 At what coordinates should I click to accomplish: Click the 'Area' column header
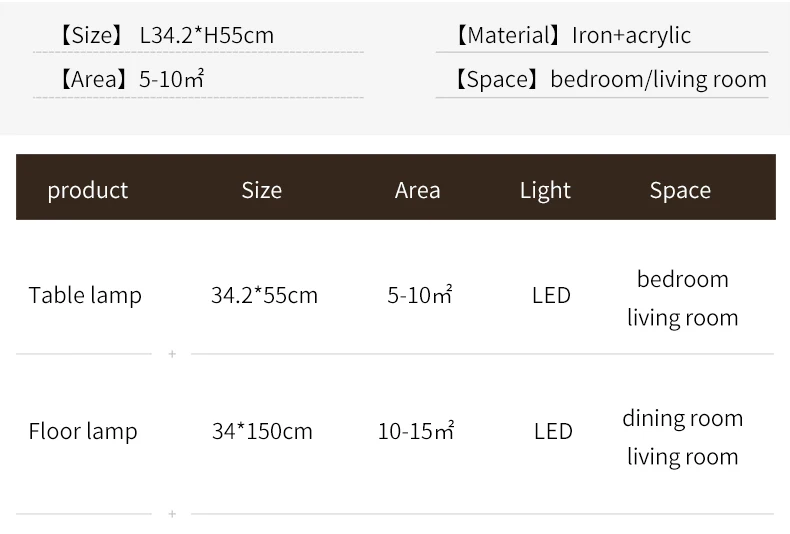pos(418,190)
